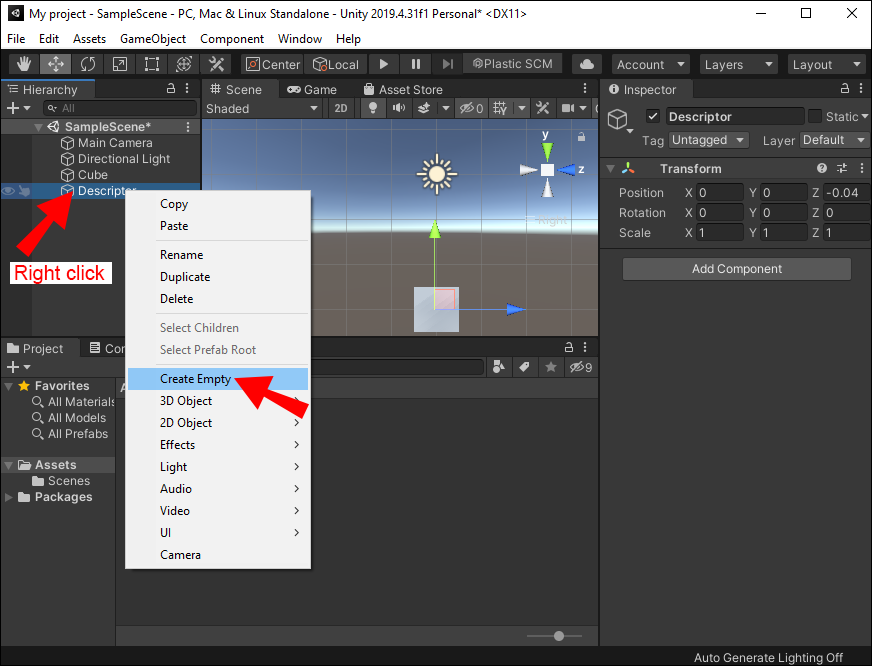The image size is (872, 666).
Task: Open scene camera settings
Action: tap(568, 108)
